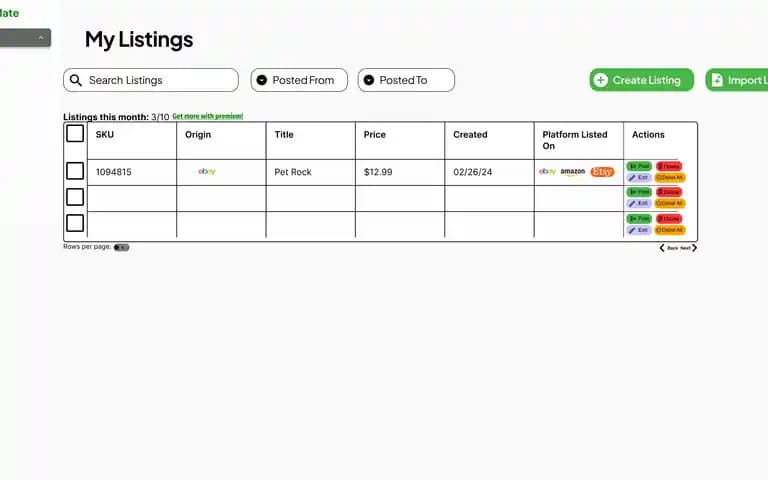This screenshot has width=768, height=480.
Task: Click the Create Listing button
Action: click(641, 80)
